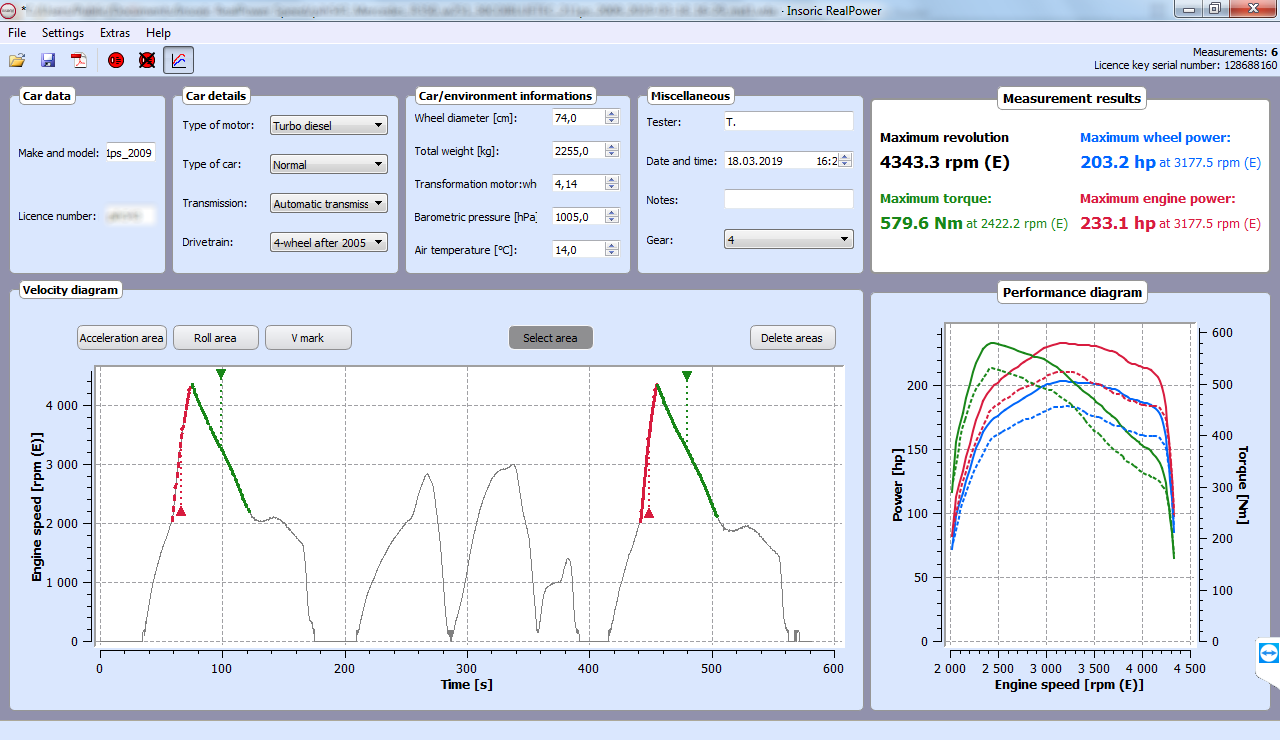Export report with the PDF icon
1280x740 pixels.
coord(79,60)
